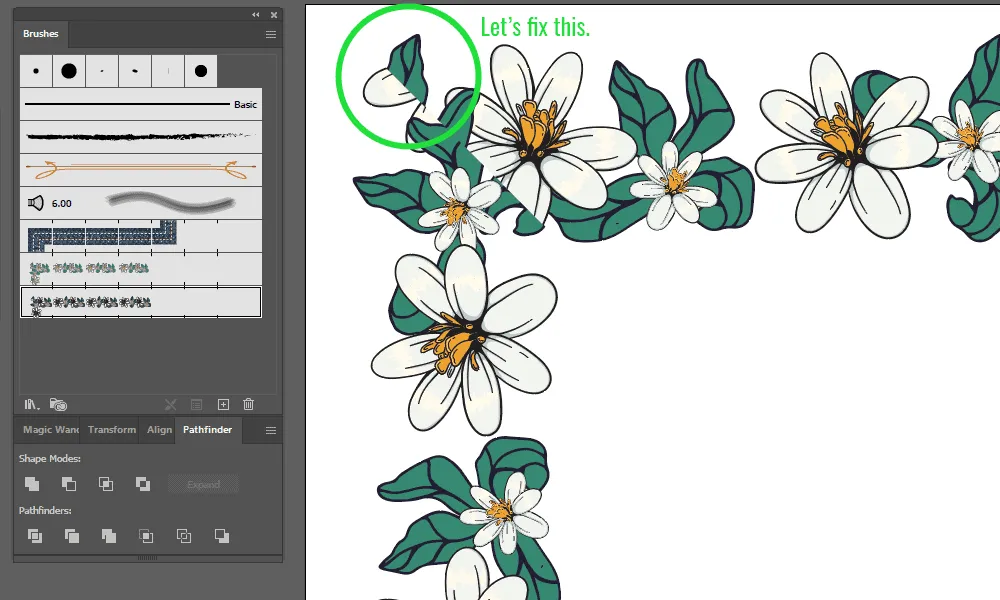Viewport: 1000px width, 600px height.
Task: Select the faint thin vertical brush
Action: 168,71
